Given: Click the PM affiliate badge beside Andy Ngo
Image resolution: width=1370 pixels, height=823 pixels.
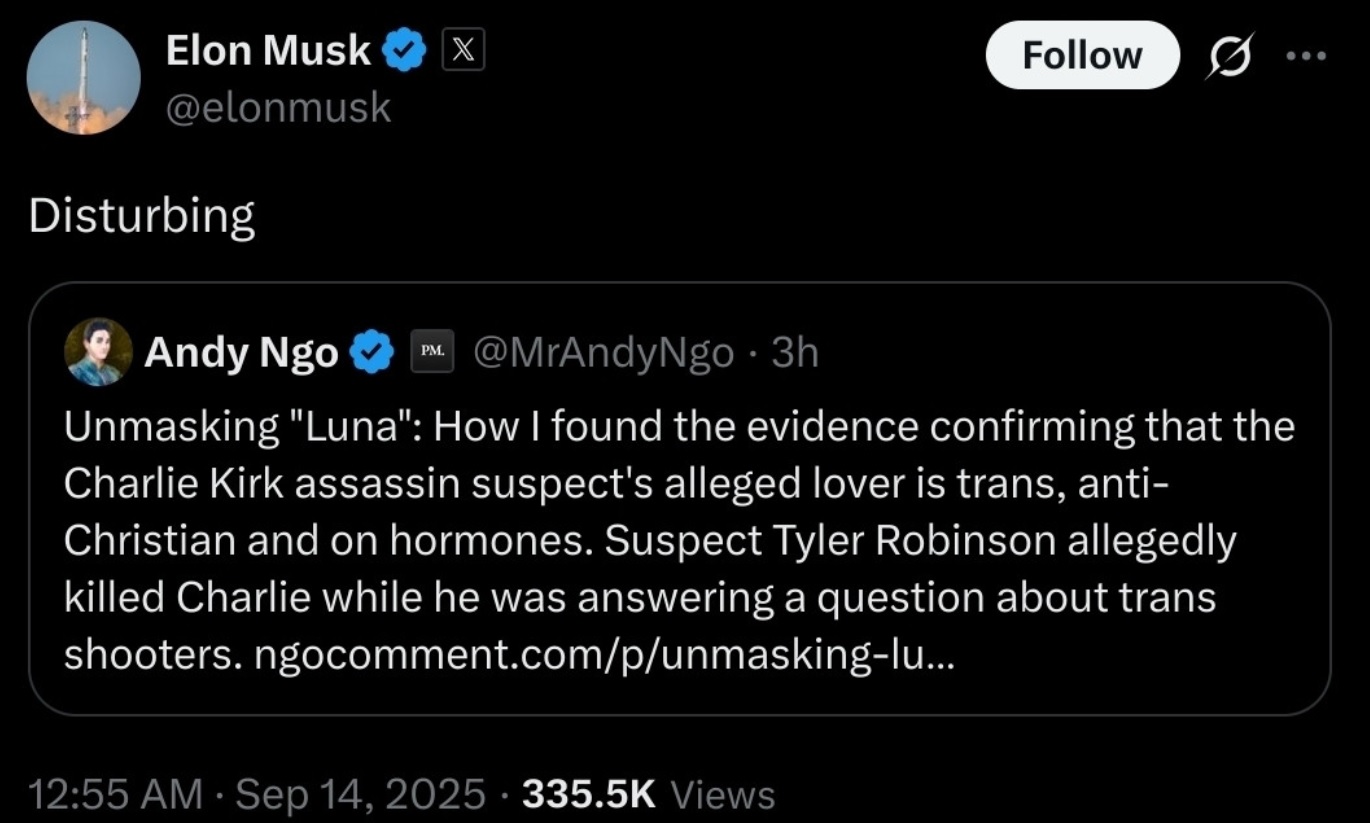Looking at the screenshot, I should pyautogui.click(x=431, y=351).
